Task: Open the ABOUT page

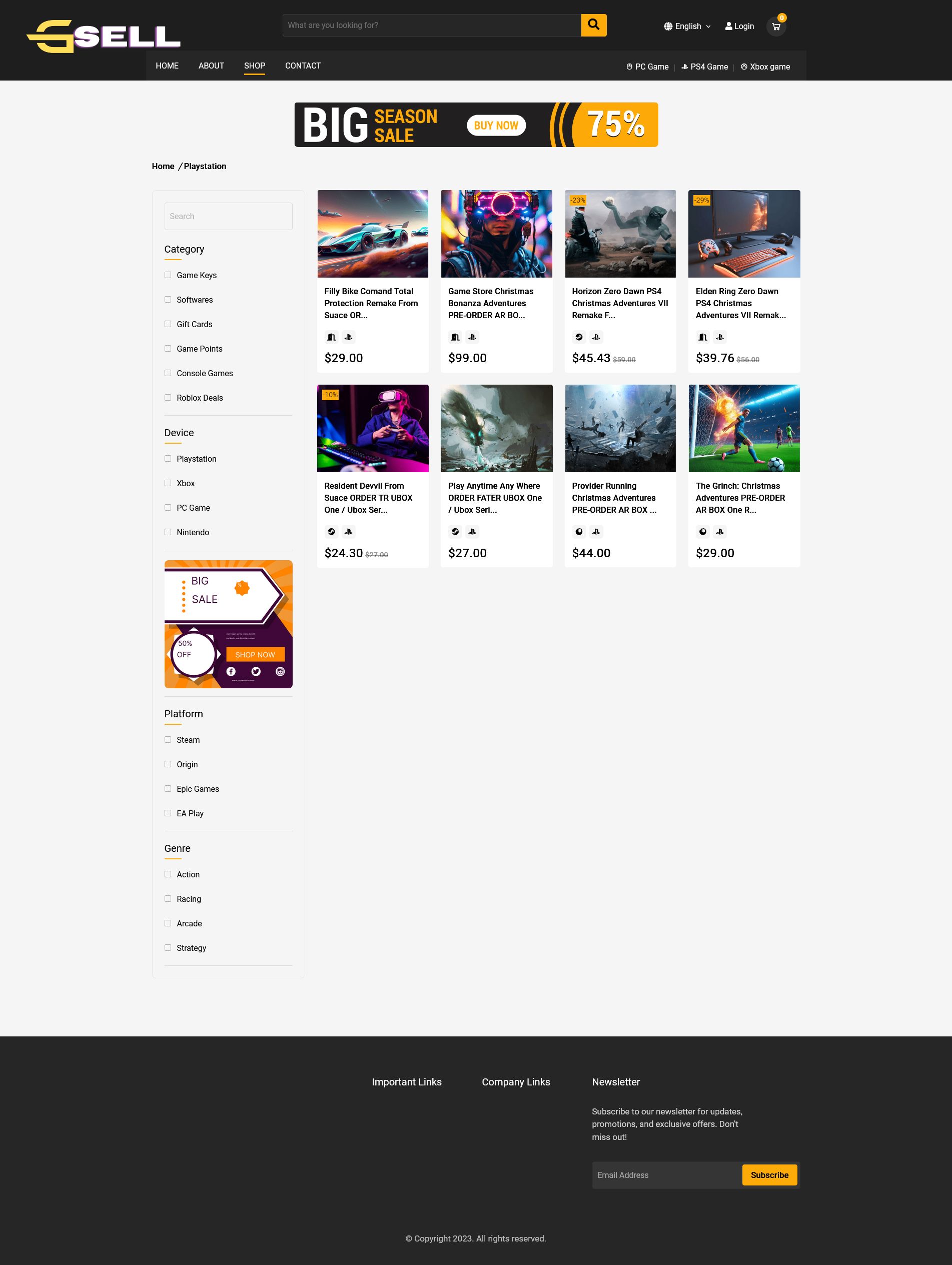Action: (x=211, y=66)
